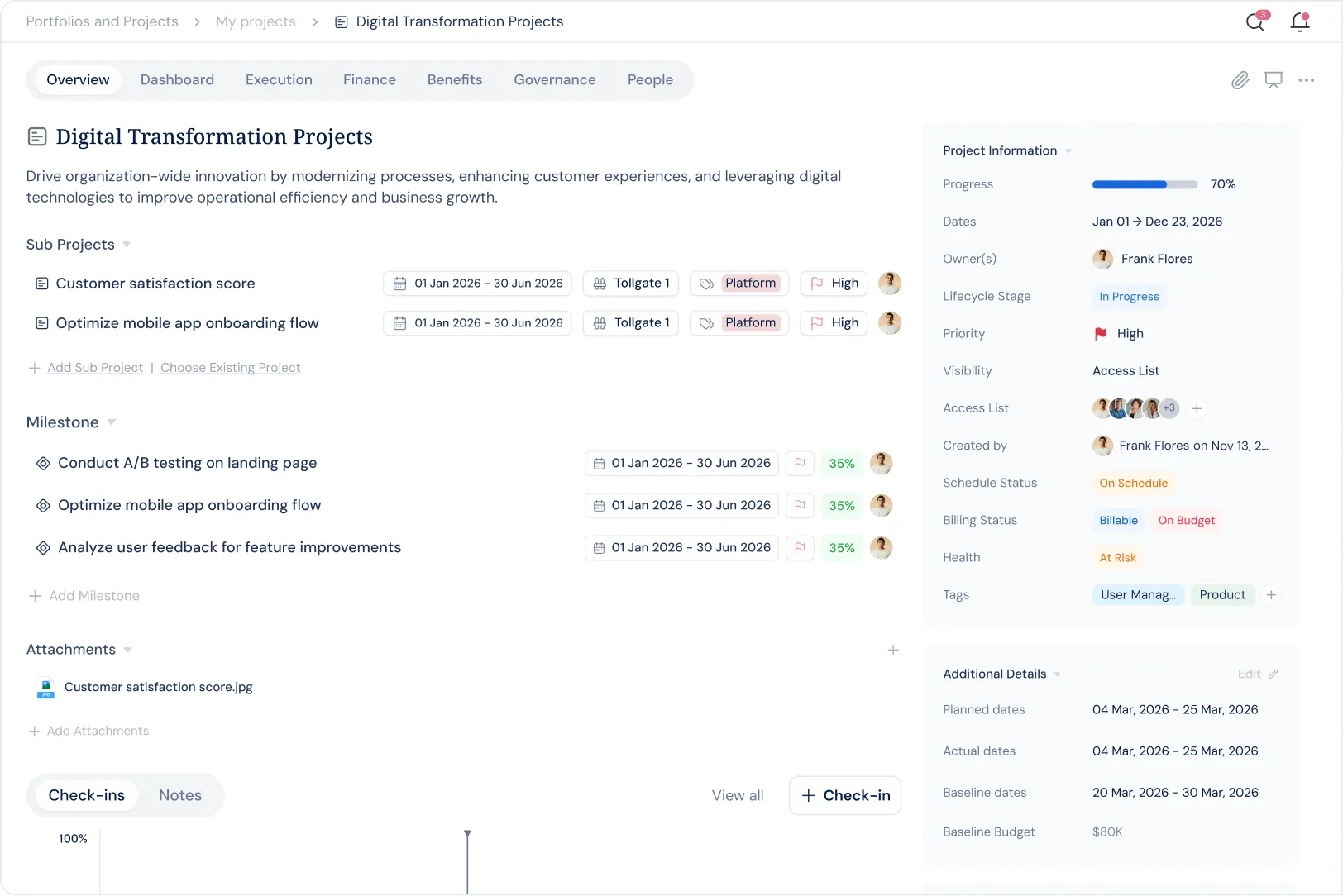Collapse the Project Information panel
Viewport: 1343px width, 896px height.
(x=1068, y=151)
